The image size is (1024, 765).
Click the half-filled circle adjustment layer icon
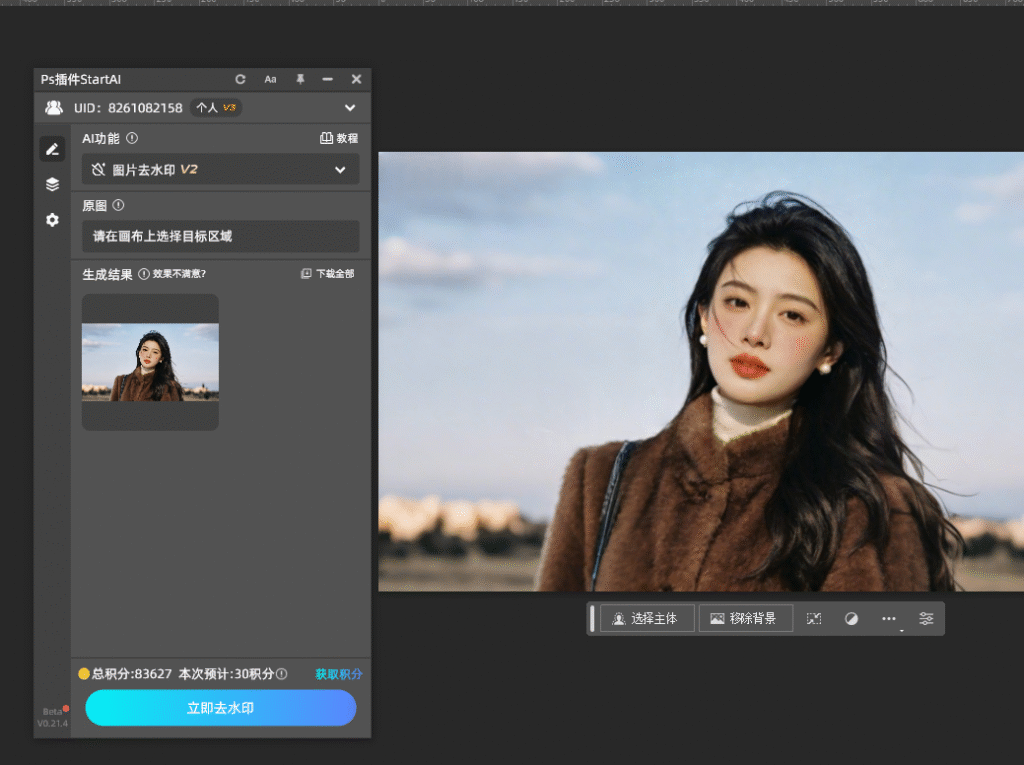click(x=851, y=619)
